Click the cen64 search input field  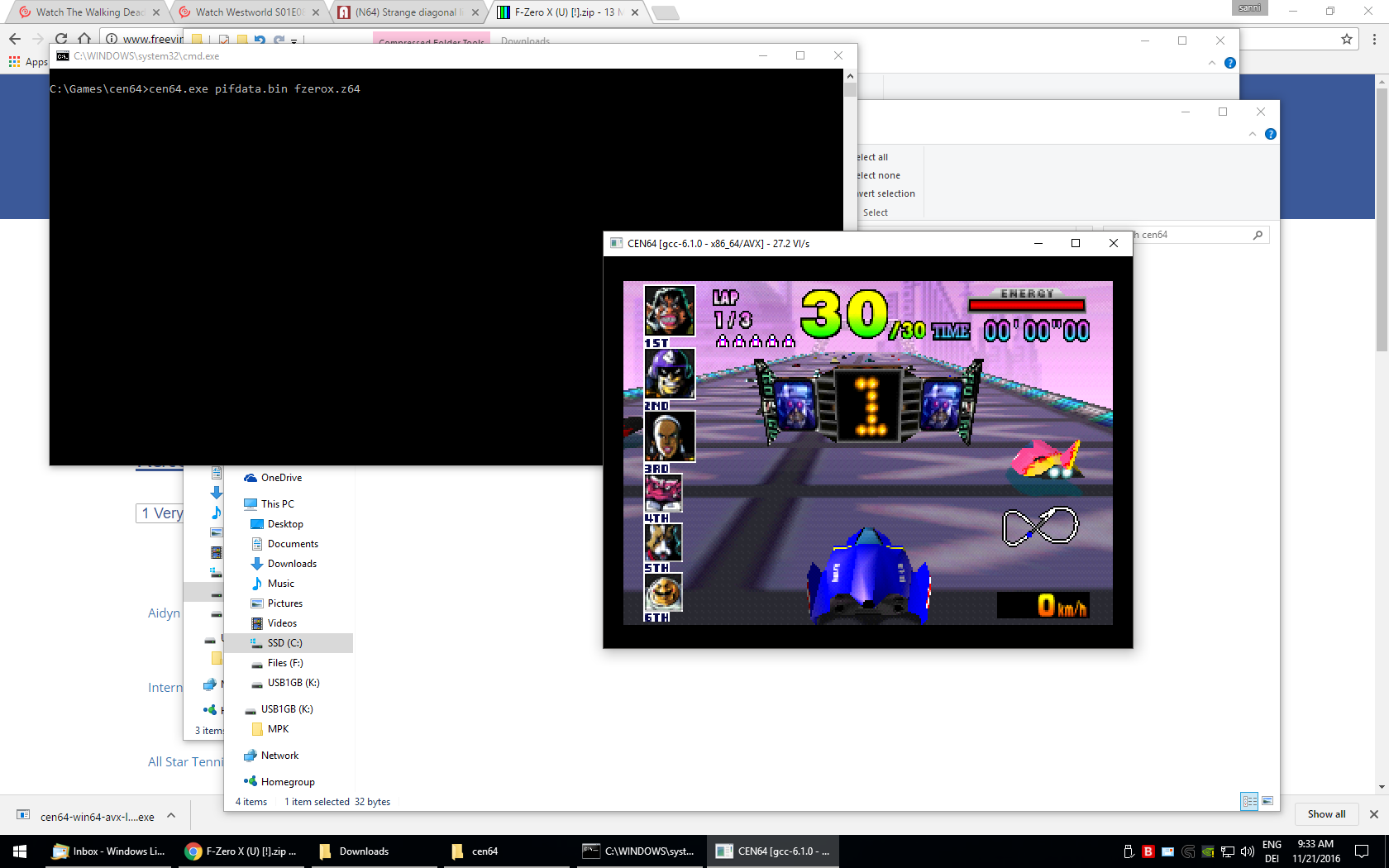coord(1186,235)
